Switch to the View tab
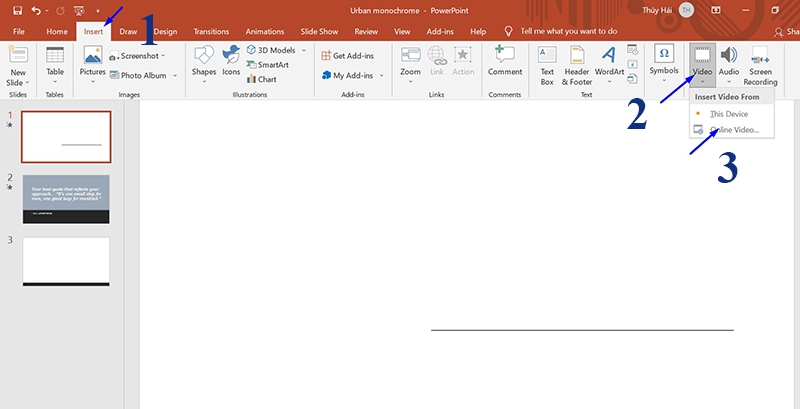This screenshot has height=409, width=800. [x=402, y=32]
